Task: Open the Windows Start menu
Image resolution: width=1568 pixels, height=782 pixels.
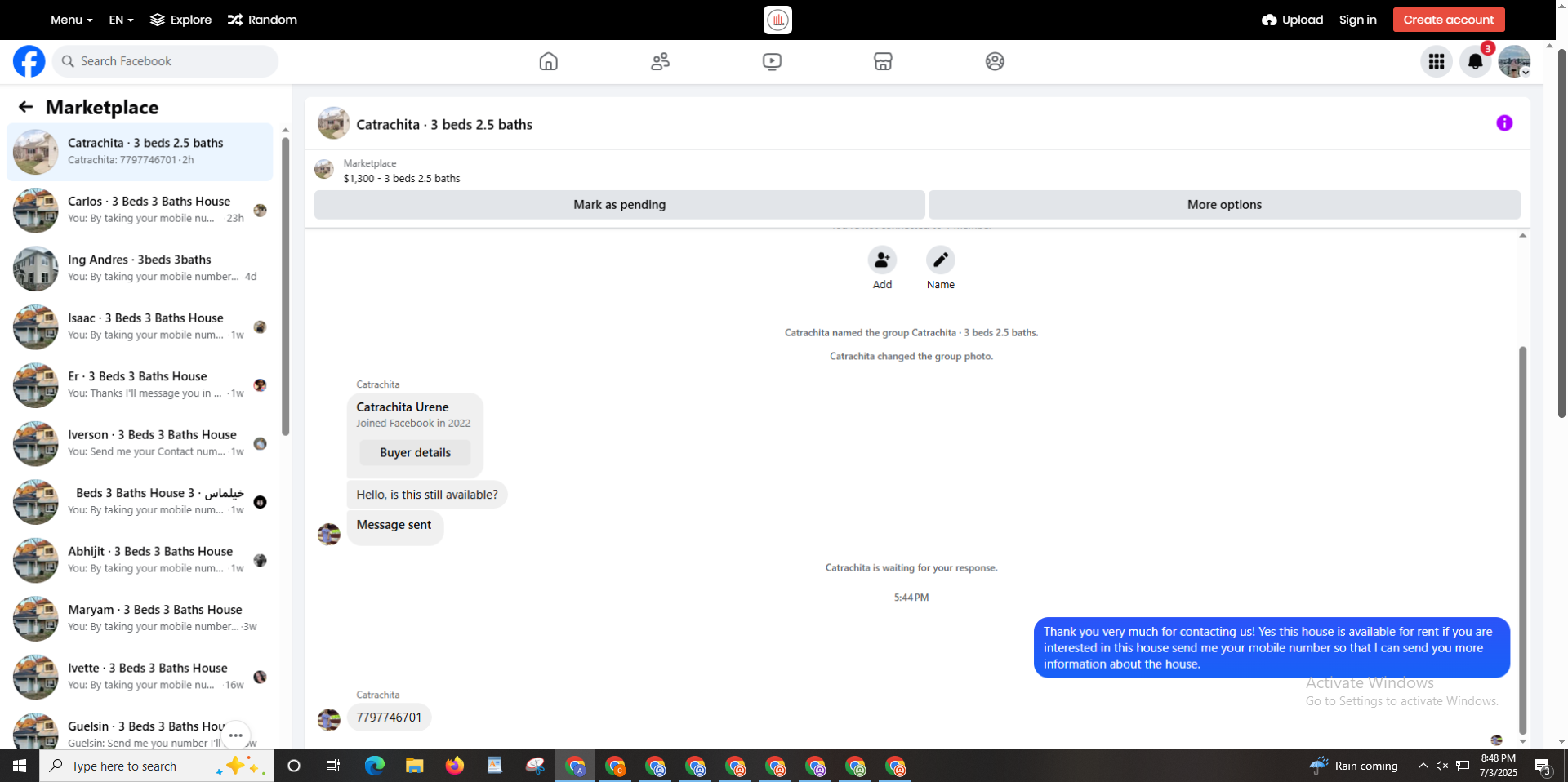Action: [20, 766]
